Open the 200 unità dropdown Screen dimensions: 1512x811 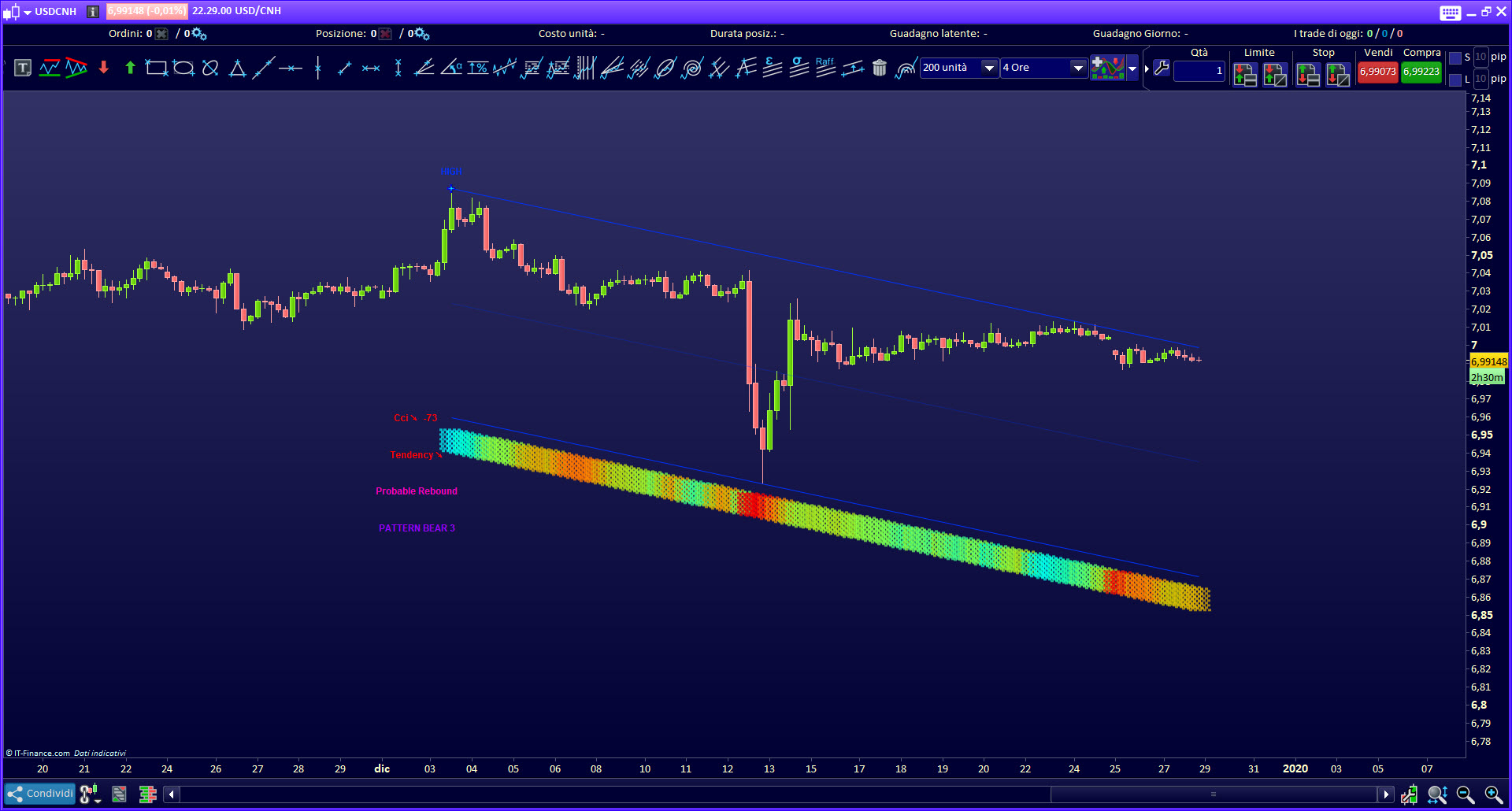pos(989,68)
